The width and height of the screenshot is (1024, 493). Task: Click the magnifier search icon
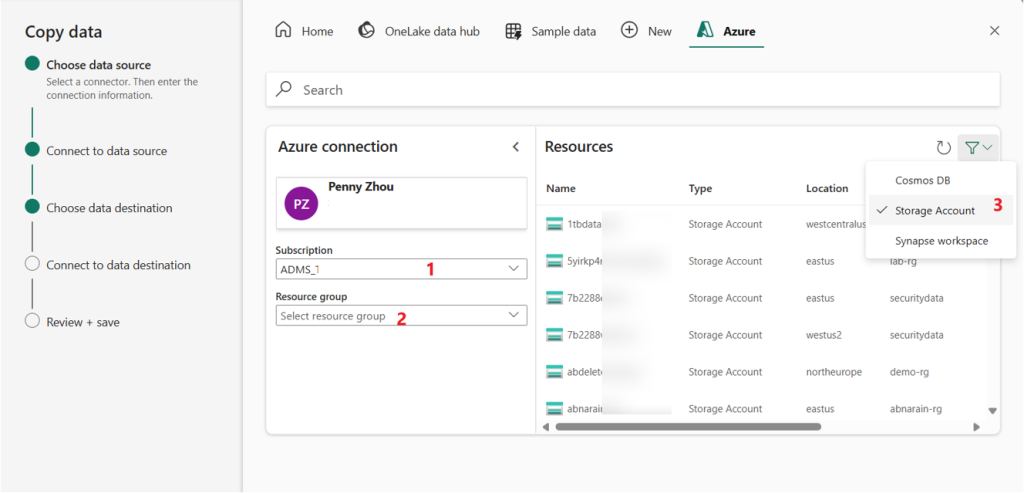click(284, 89)
